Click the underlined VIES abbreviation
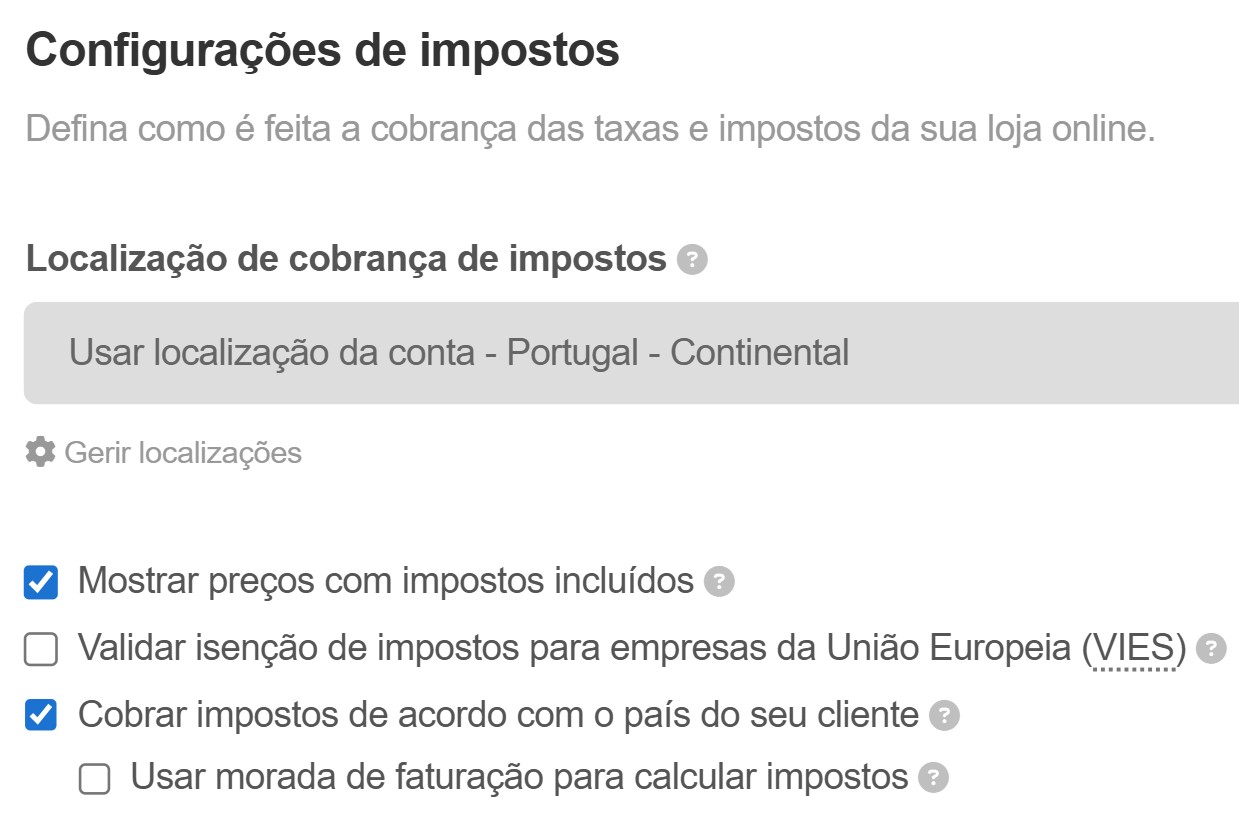Screen dimensions: 1239x820 point(1133,650)
